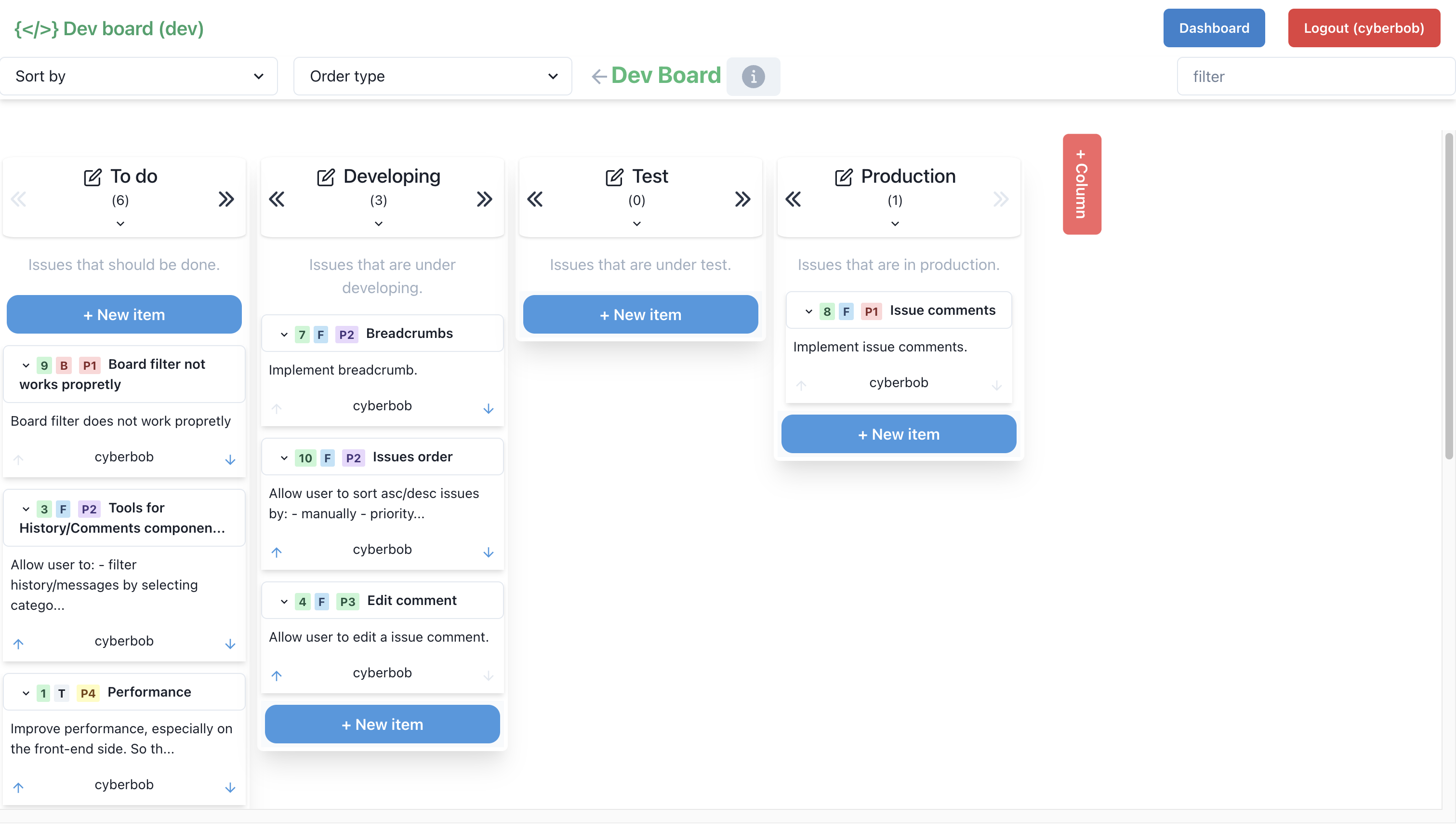Click back arrow beside Dev Board title
1456x834 pixels.
(599, 76)
